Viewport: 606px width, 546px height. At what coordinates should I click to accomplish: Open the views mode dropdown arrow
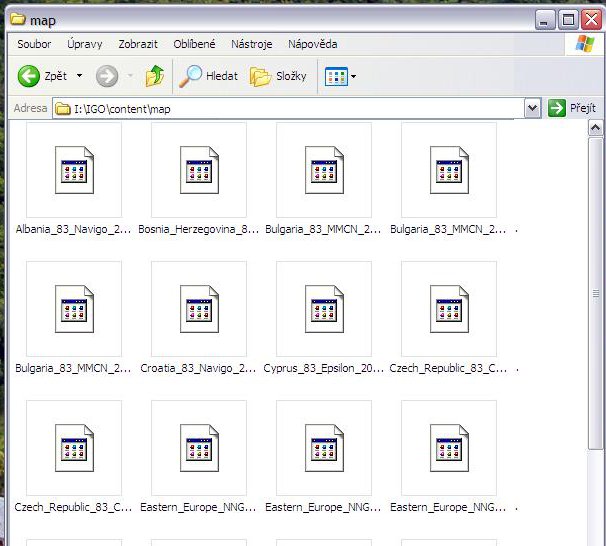tap(353, 77)
